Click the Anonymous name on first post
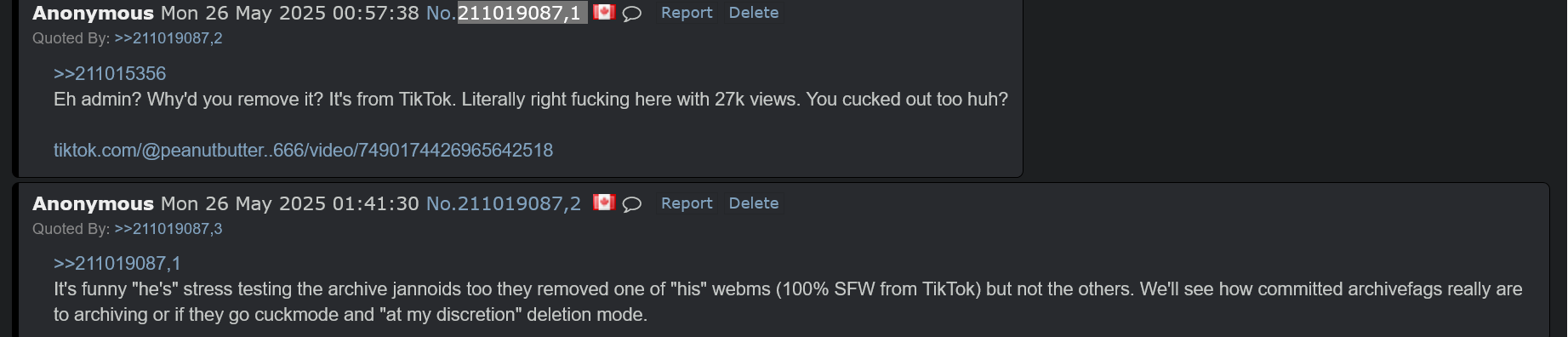The width and height of the screenshot is (1568, 337). [94, 13]
